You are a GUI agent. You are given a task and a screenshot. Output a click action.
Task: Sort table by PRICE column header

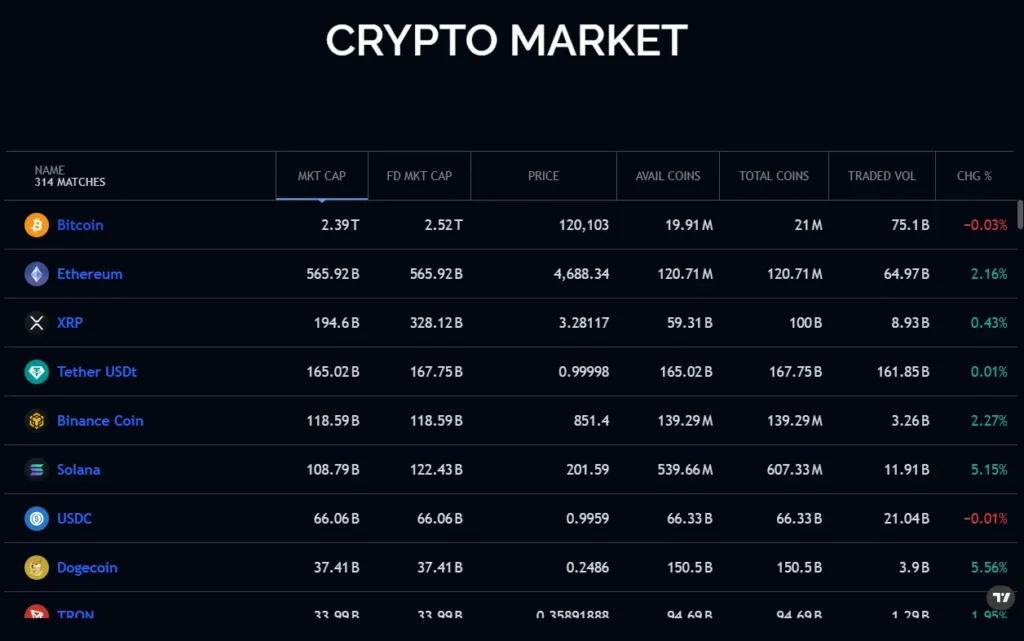pos(543,176)
